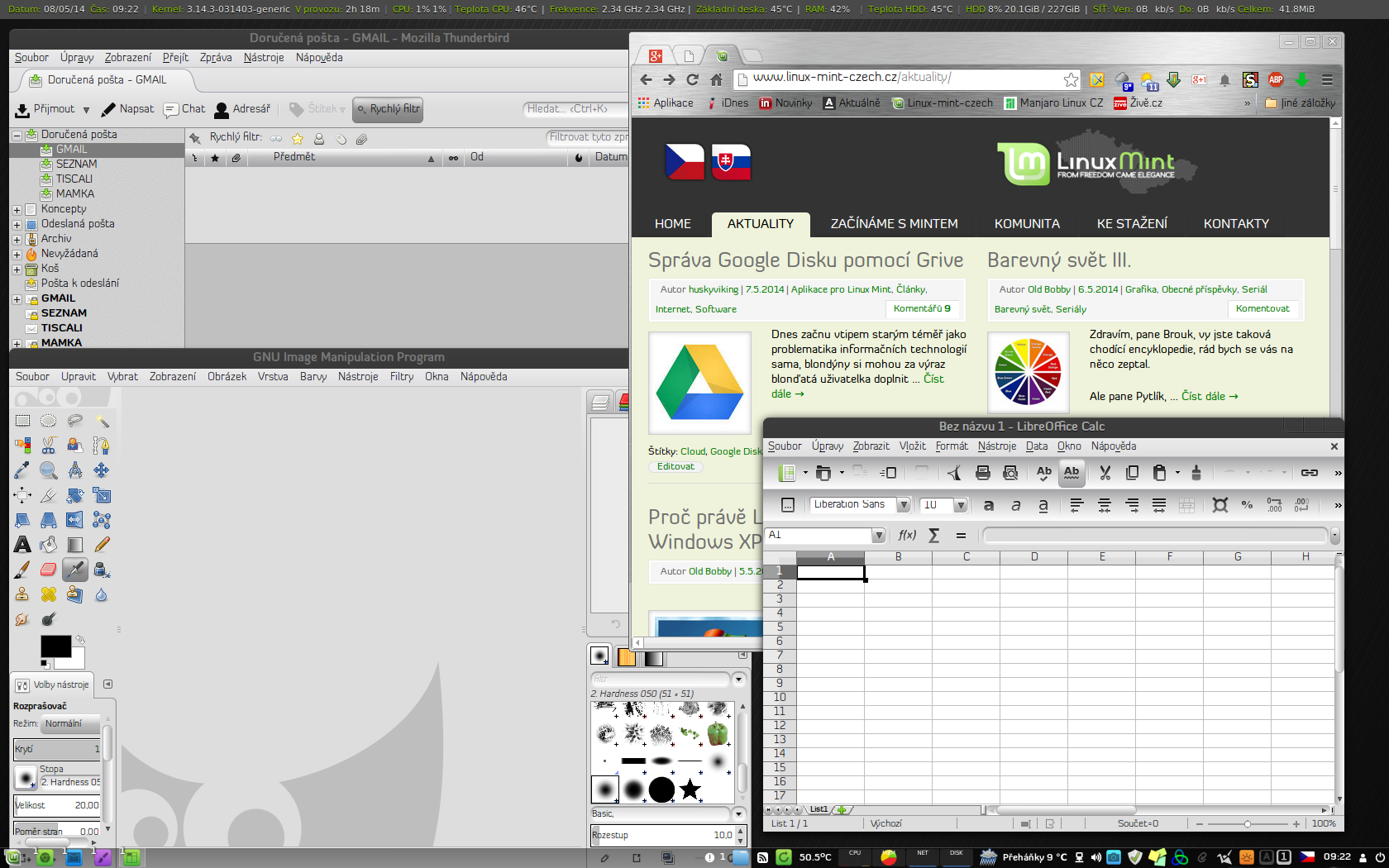Select the Rectangle Select tool in GIMP
This screenshot has height=868, width=1389.
pos(22,421)
